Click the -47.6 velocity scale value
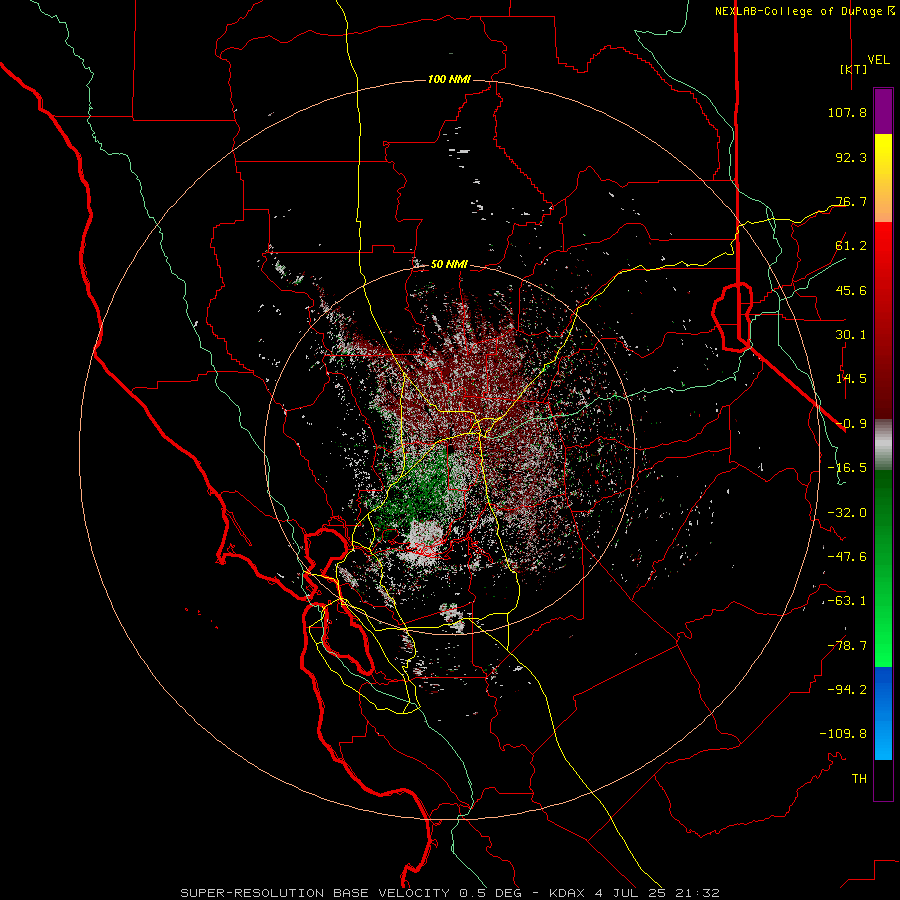 click(847, 557)
